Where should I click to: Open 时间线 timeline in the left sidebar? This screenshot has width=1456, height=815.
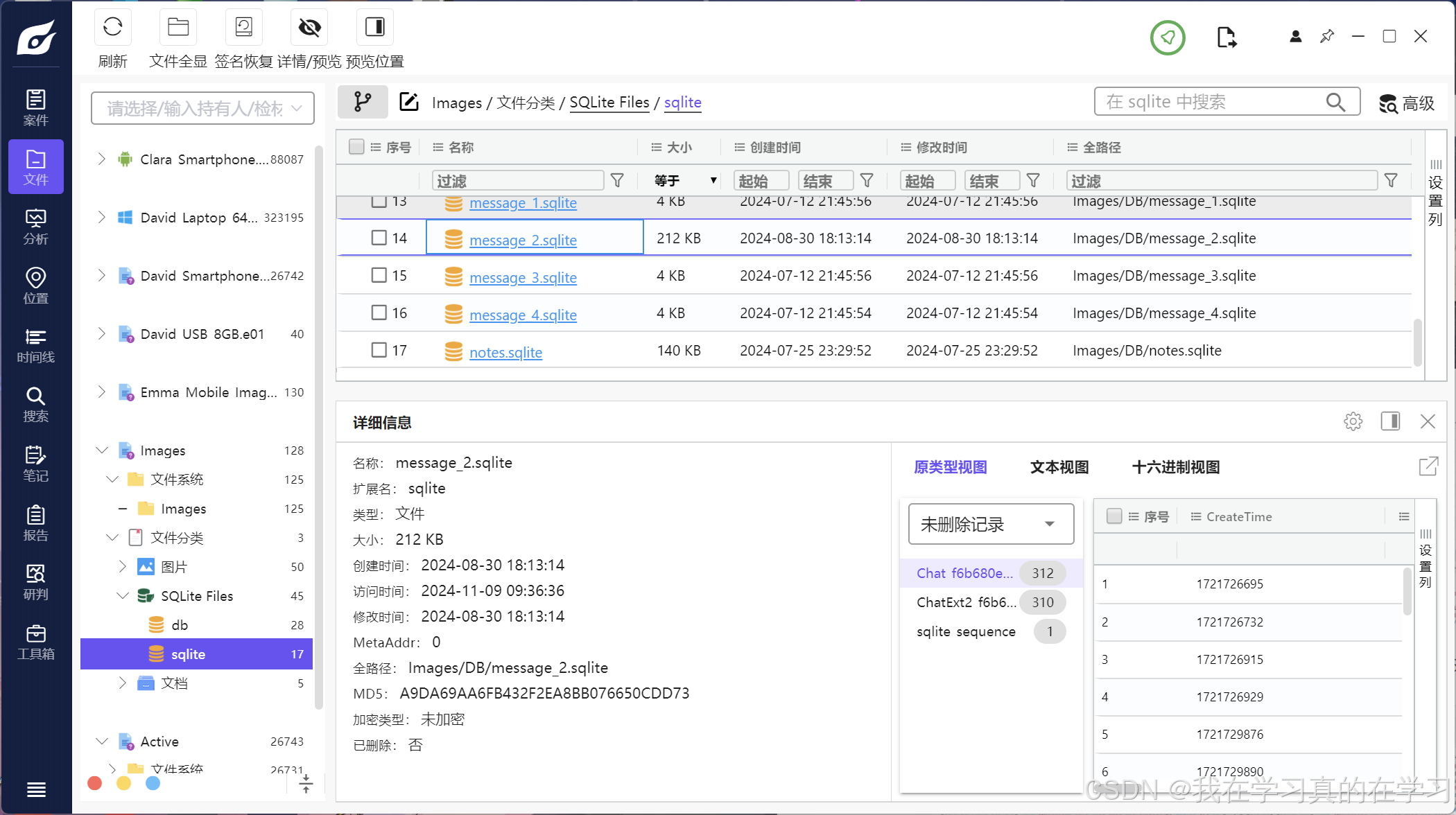[x=36, y=345]
